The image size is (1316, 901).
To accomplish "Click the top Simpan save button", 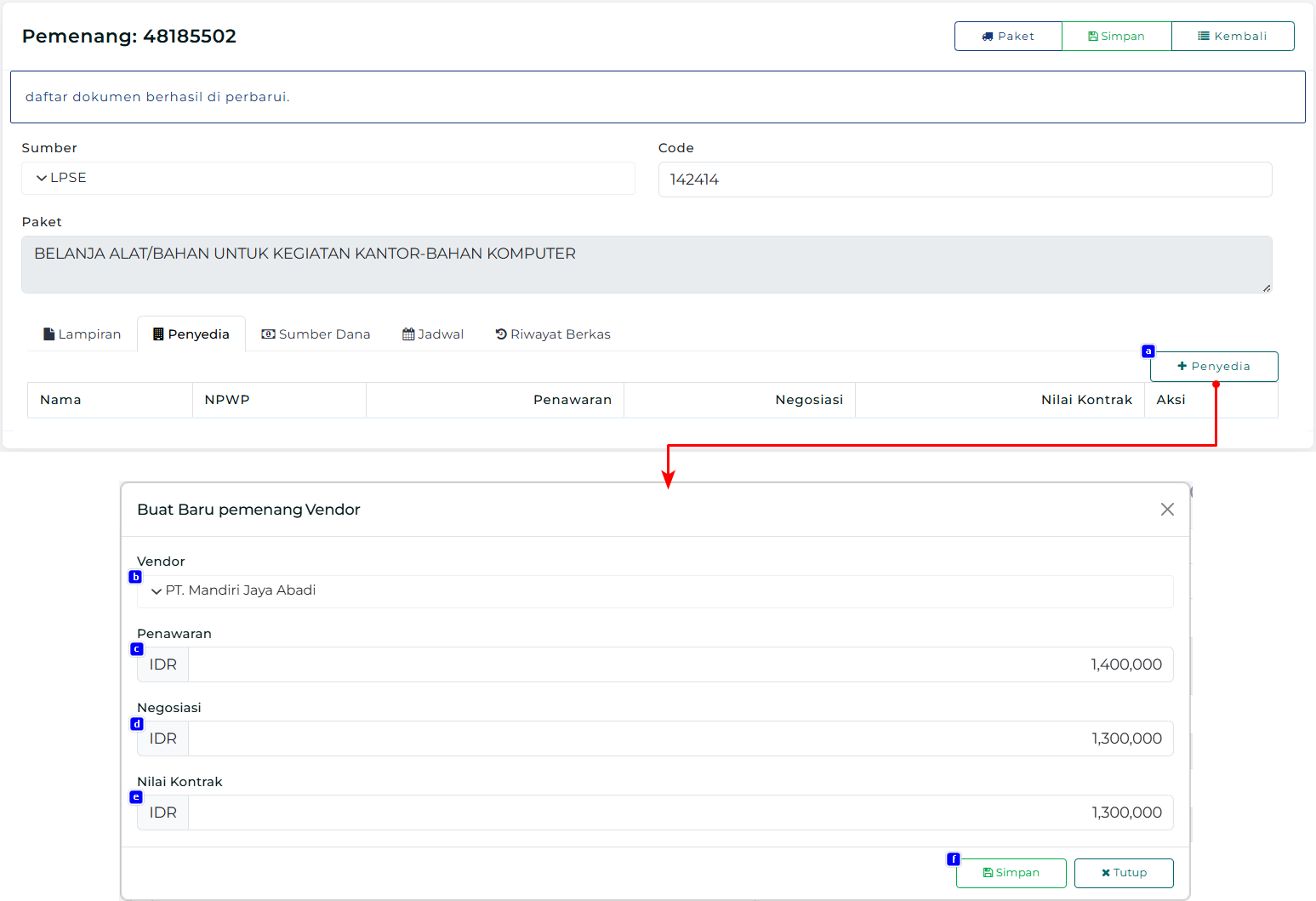I will 1116,37.
